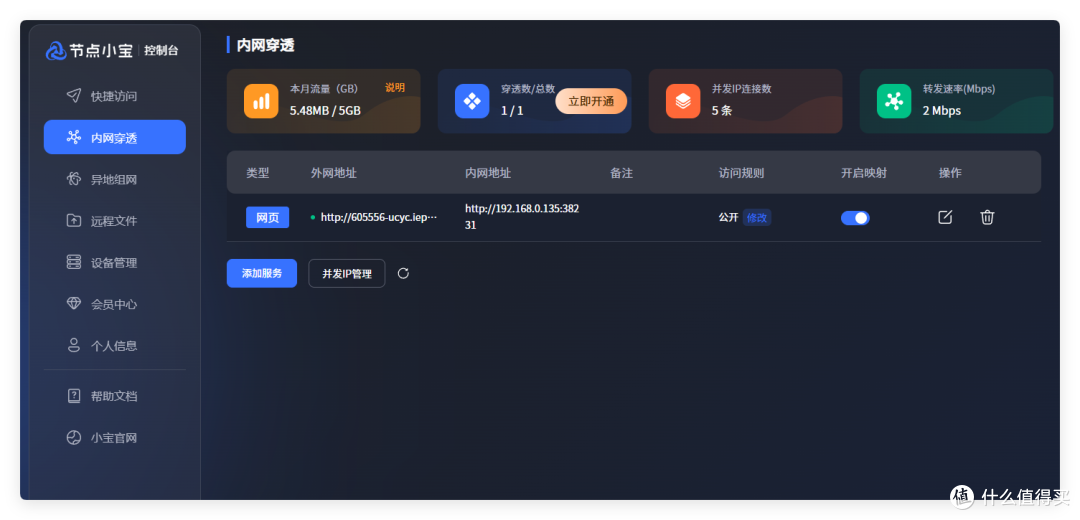Disable the 开启映射 toggle switch
The height and width of the screenshot is (520, 1080).
point(855,218)
